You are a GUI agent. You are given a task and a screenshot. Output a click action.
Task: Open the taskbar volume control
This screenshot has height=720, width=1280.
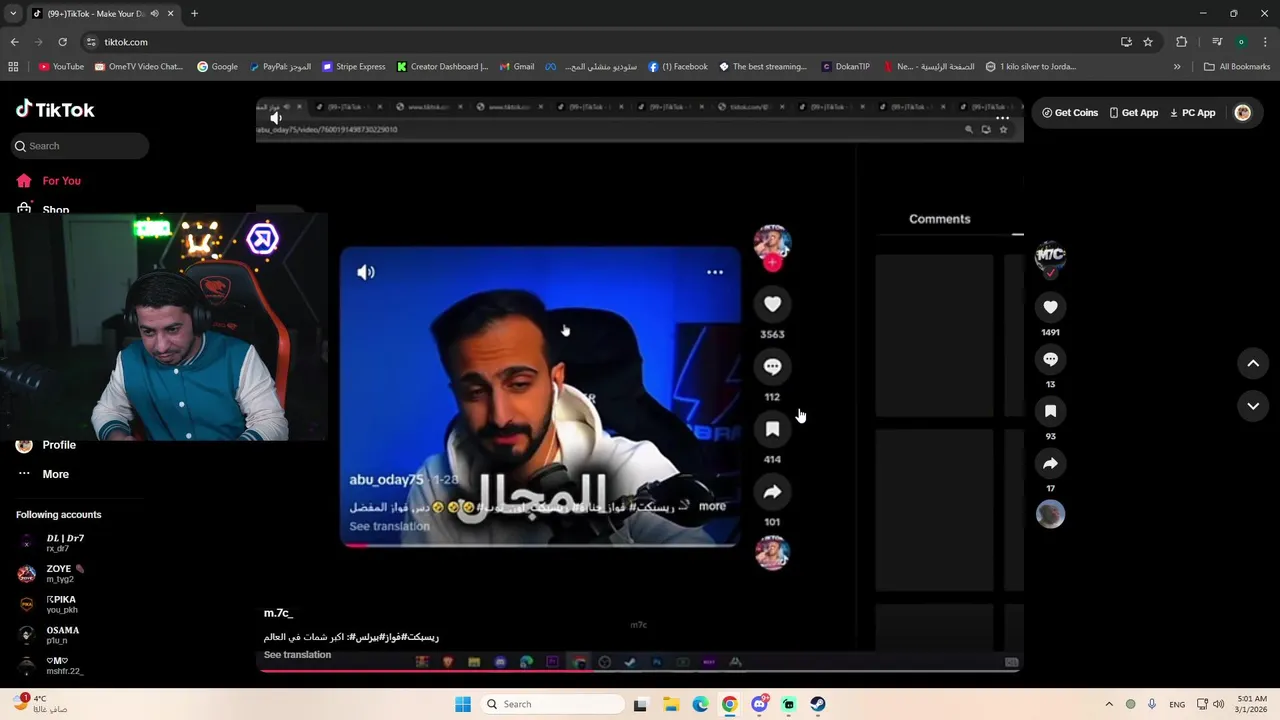click(x=1218, y=704)
